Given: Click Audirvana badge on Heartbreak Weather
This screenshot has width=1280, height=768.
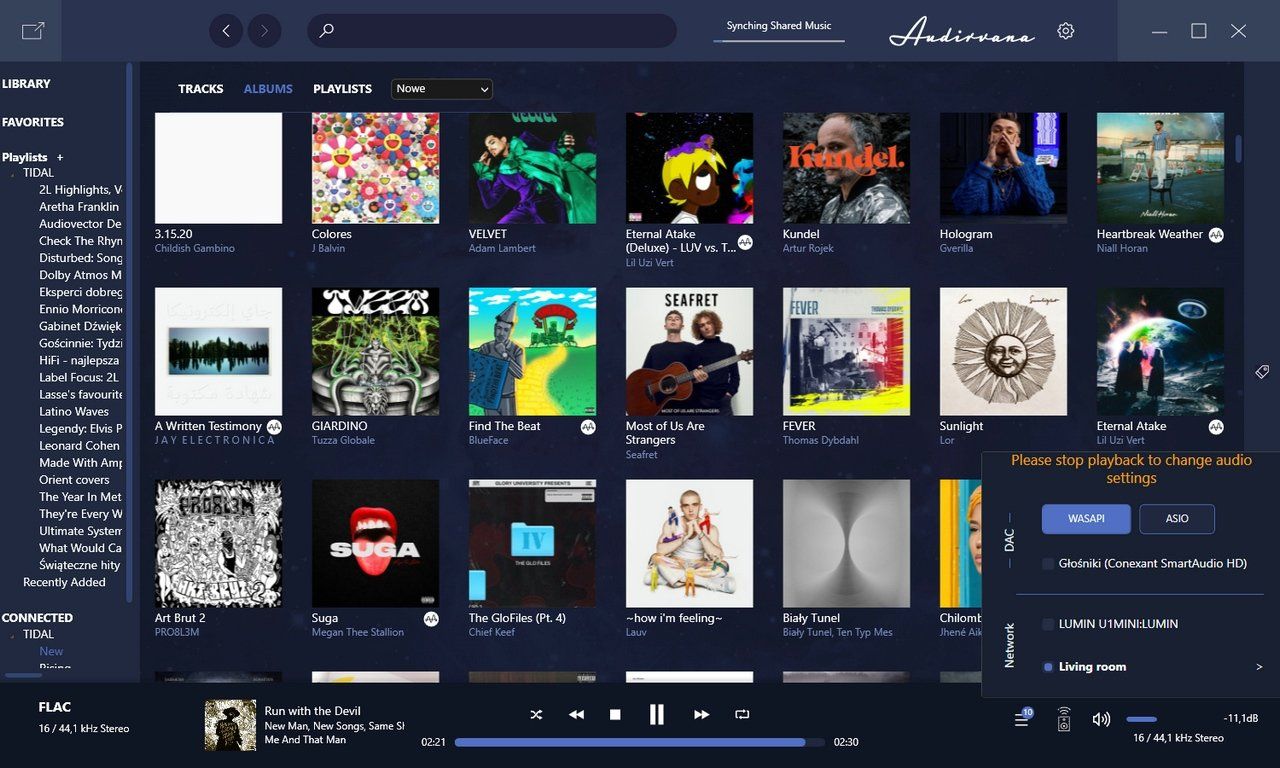Looking at the screenshot, I should pyautogui.click(x=1216, y=235).
